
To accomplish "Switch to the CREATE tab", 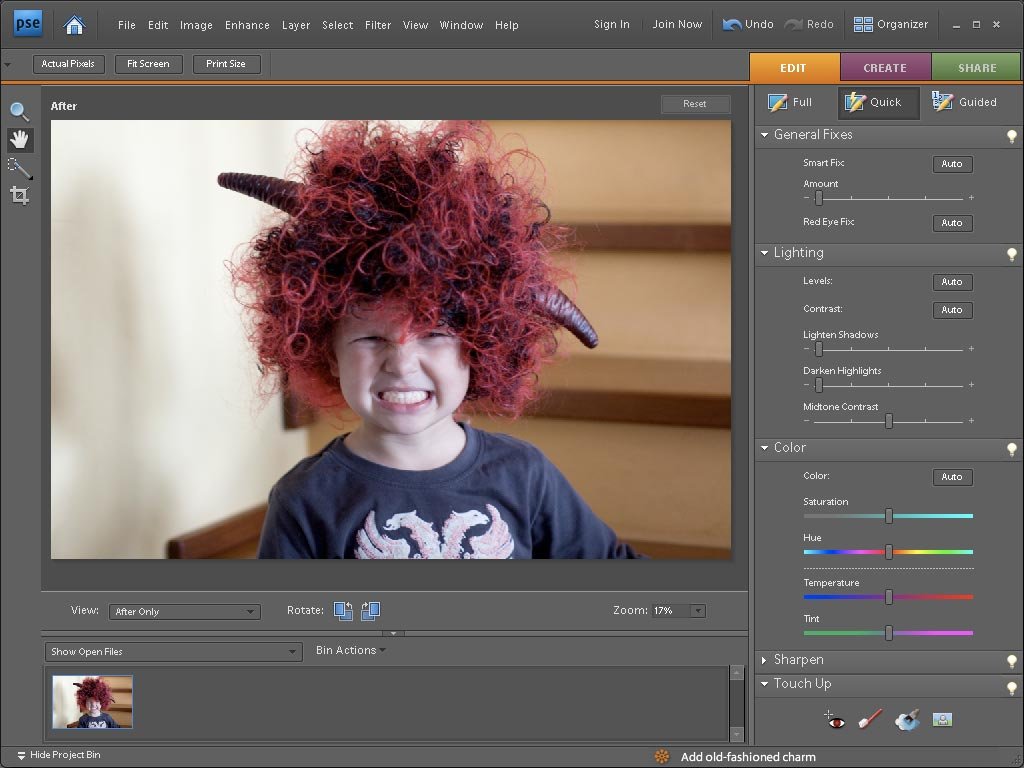I will (x=885, y=68).
